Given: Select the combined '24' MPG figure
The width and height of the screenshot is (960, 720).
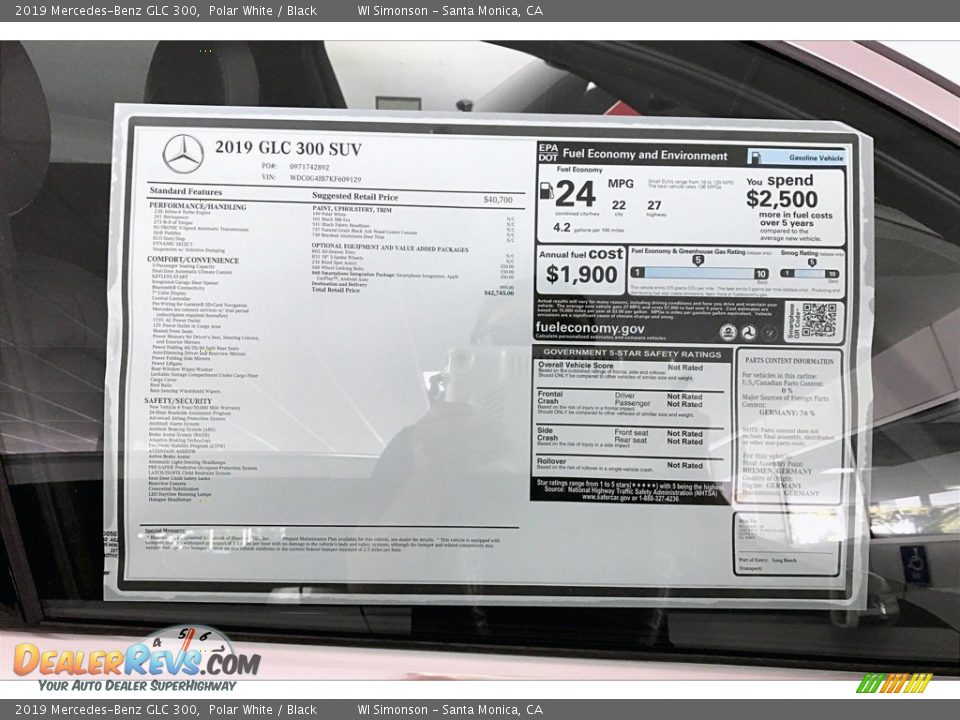Looking at the screenshot, I should 576,193.
